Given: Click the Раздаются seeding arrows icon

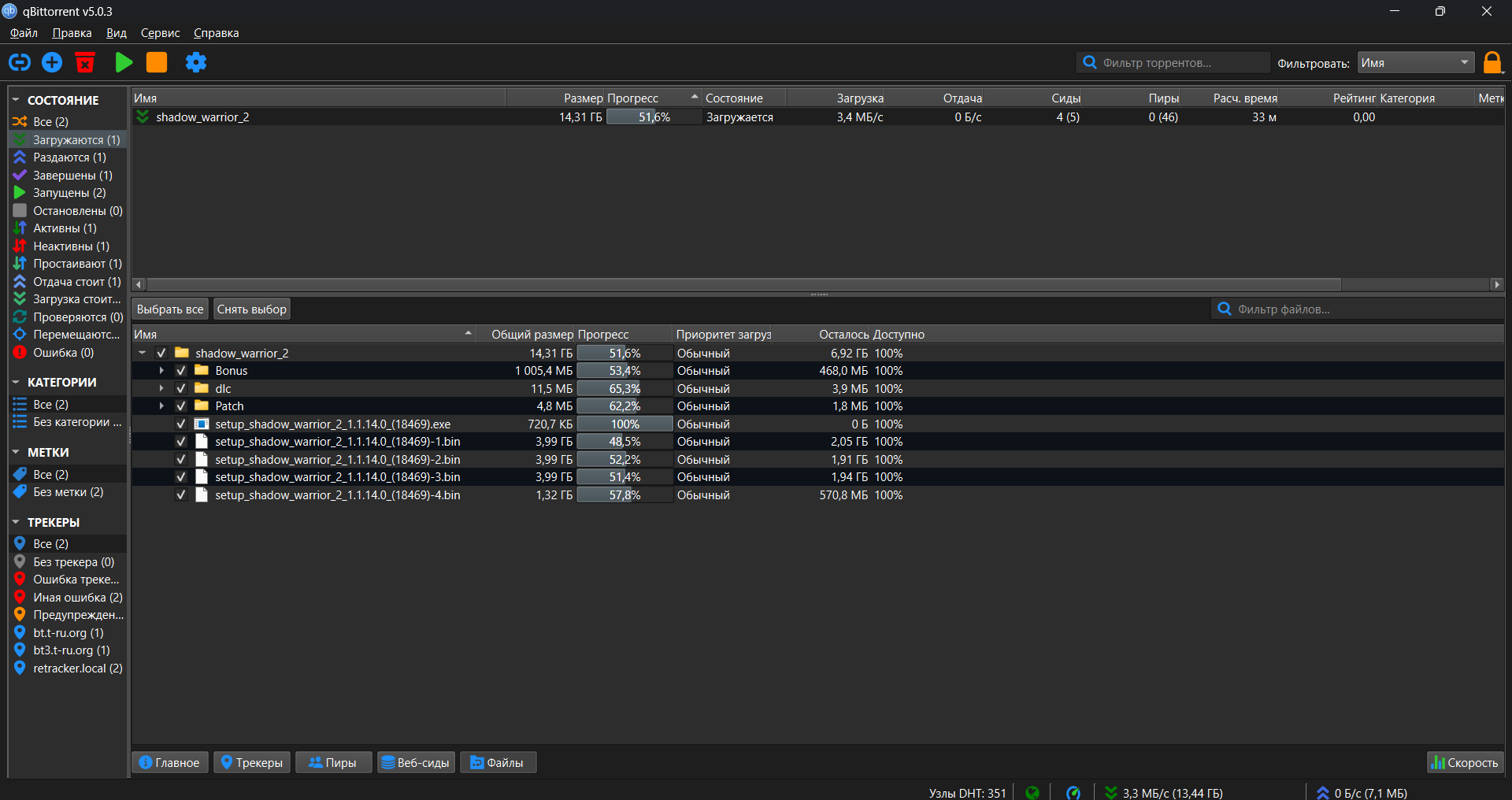Looking at the screenshot, I should 20,157.
